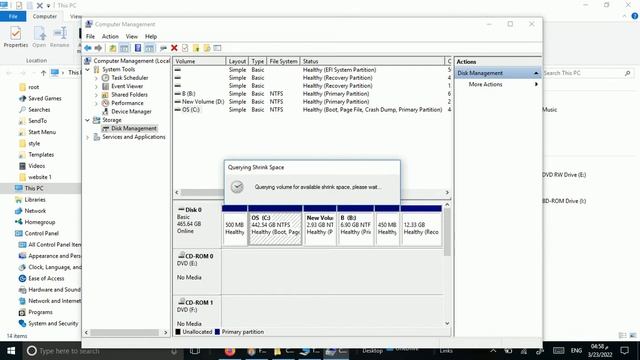Click the Firefox taskbar icon
This screenshot has height=360, width=640.
click(x=230, y=351)
